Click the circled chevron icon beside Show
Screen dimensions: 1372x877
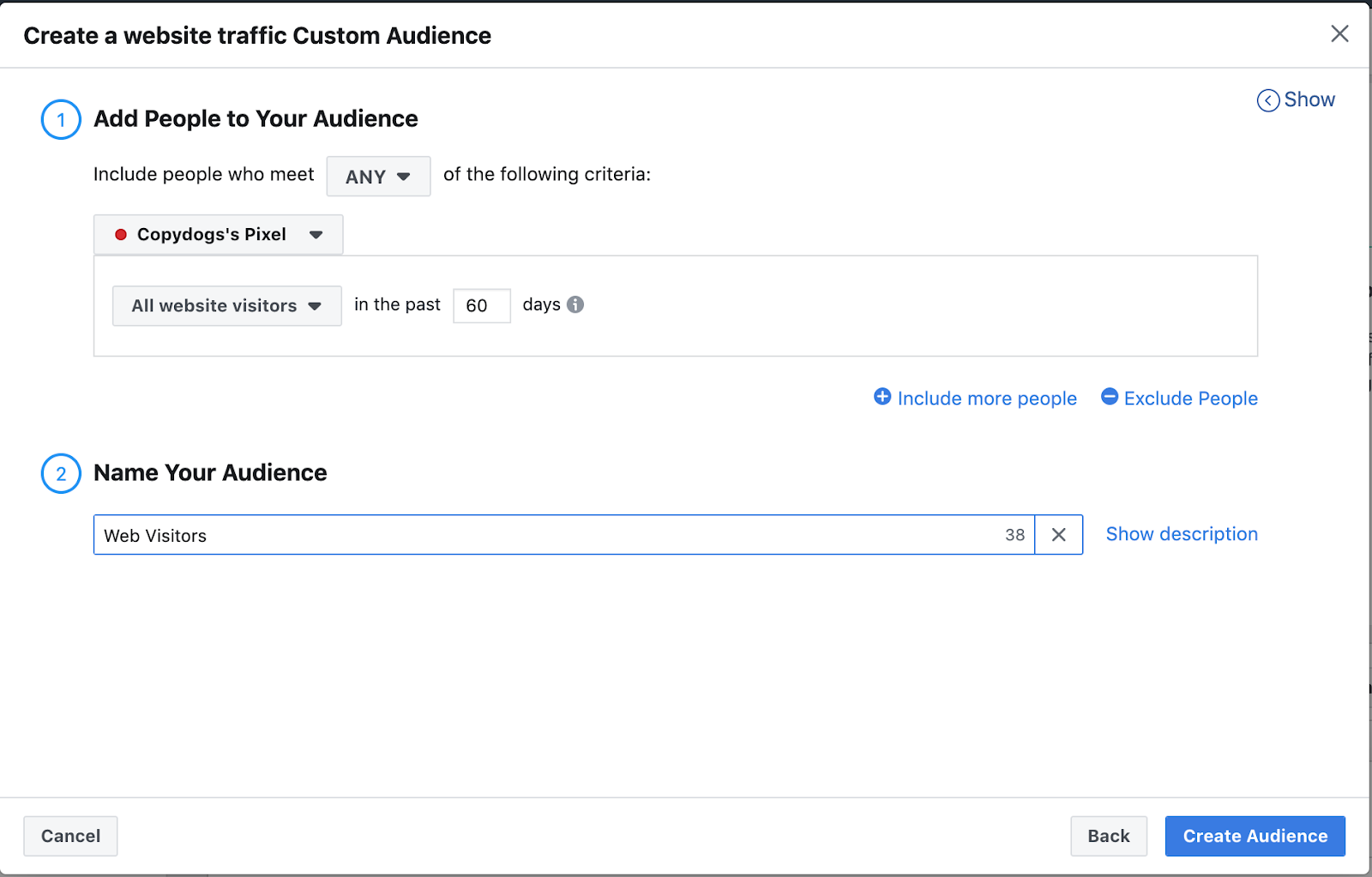(1267, 100)
